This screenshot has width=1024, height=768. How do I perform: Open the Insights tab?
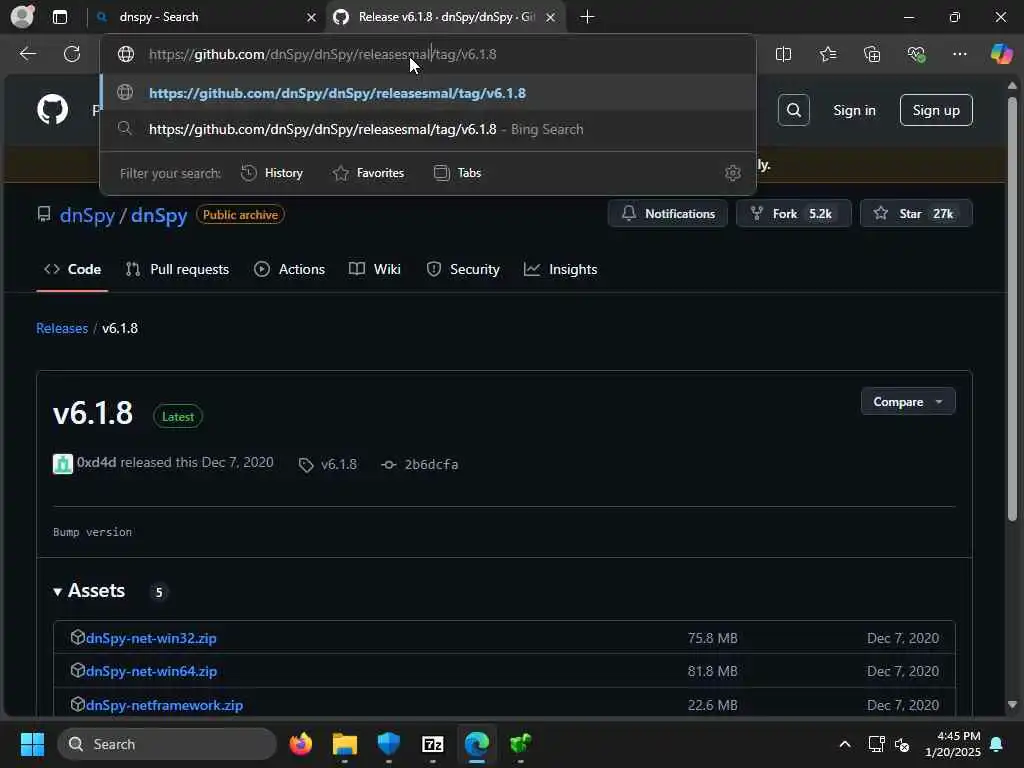560,269
